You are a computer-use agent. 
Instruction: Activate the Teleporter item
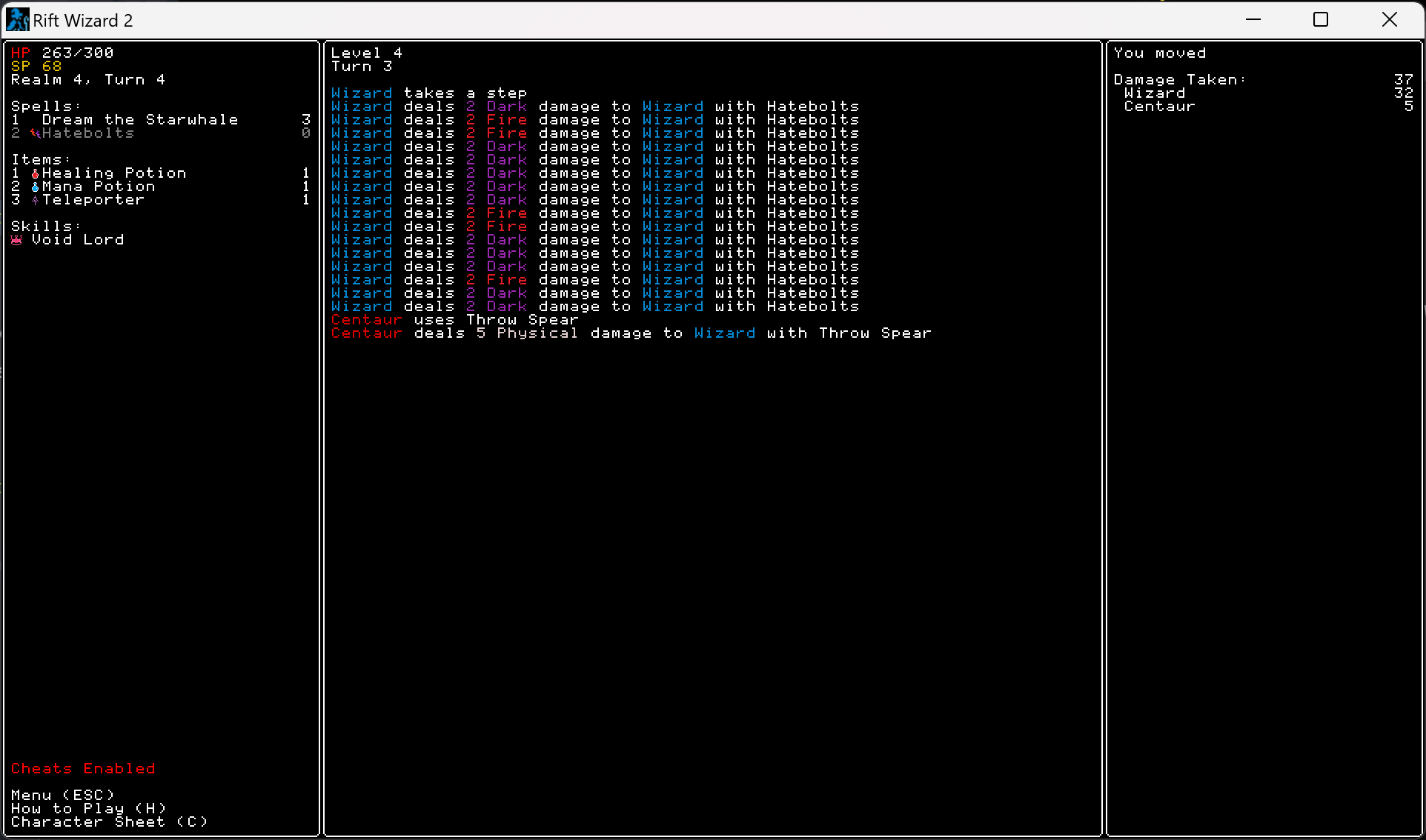93,200
